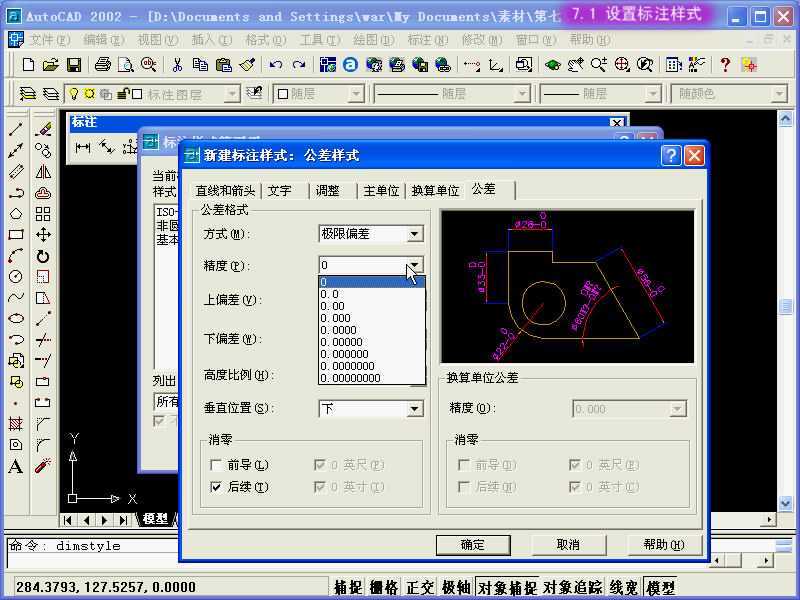Click the Open file icon
Image resolution: width=800 pixels, height=600 pixels.
click(x=51, y=65)
